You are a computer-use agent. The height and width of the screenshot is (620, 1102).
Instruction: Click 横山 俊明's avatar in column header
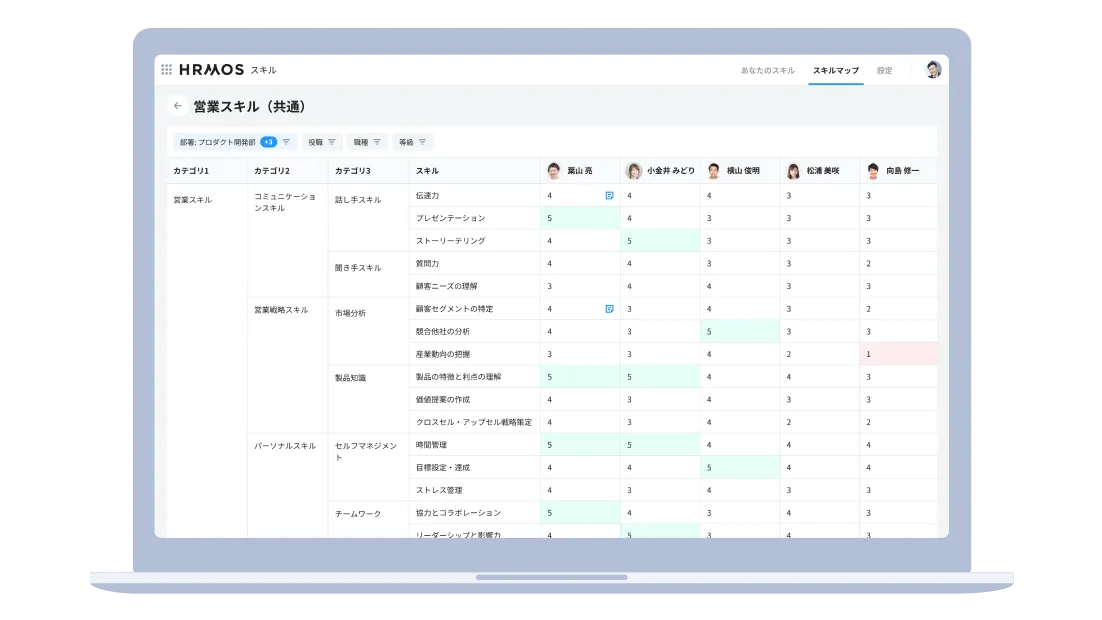tap(713, 171)
